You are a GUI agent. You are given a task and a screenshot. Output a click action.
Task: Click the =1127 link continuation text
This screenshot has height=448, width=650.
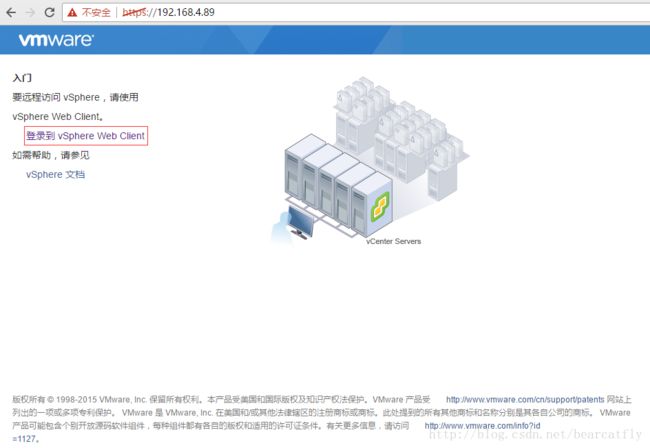(x=24, y=439)
